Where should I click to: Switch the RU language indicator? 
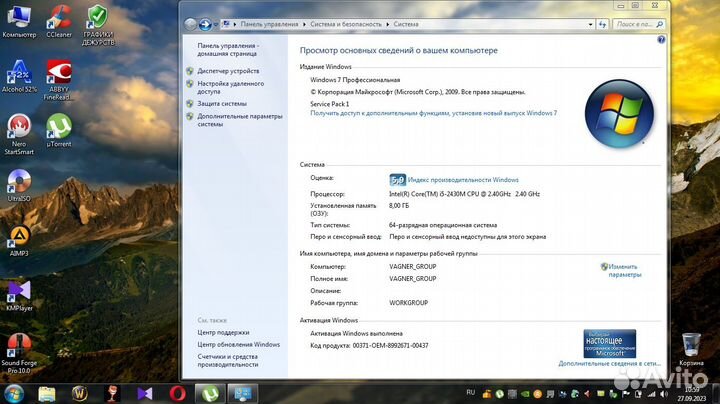pyautogui.click(x=471, y=393)
